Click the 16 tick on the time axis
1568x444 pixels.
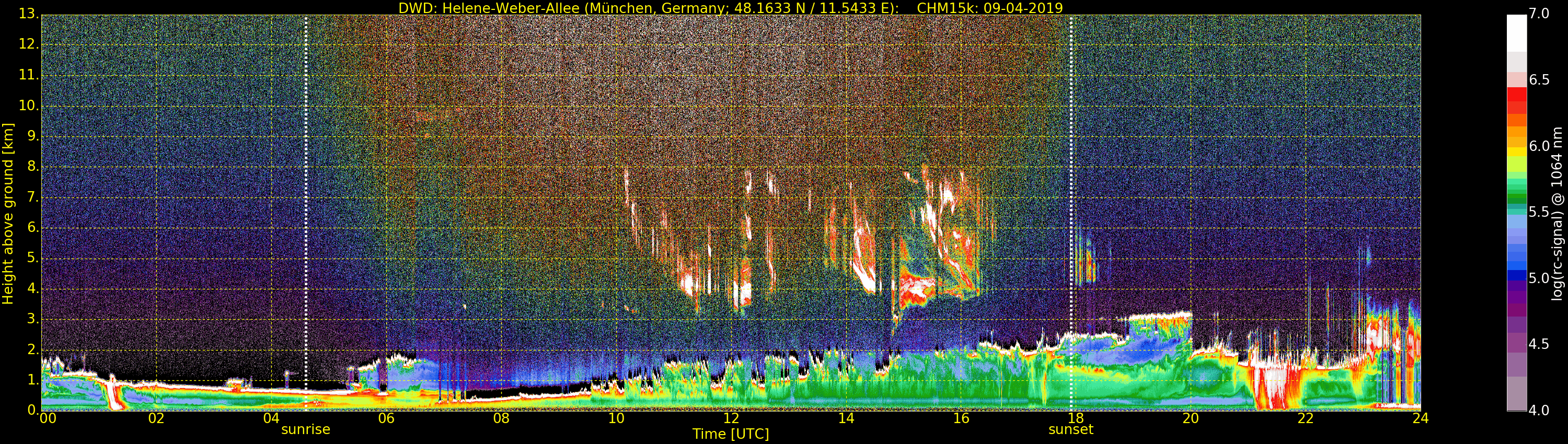pos(961,418)
